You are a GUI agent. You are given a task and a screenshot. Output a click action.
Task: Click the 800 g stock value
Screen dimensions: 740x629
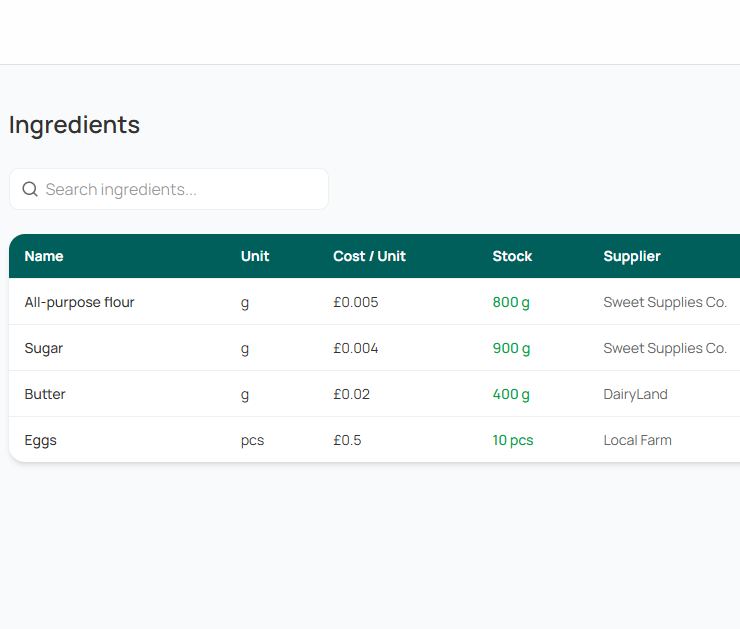point(511,302)
